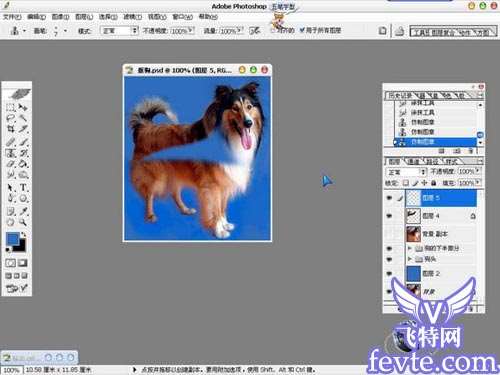Screen dimensions: 500x375
Task: Hide the 狗头 layer group
Action: pyautogui.click(x=389, y=259)
